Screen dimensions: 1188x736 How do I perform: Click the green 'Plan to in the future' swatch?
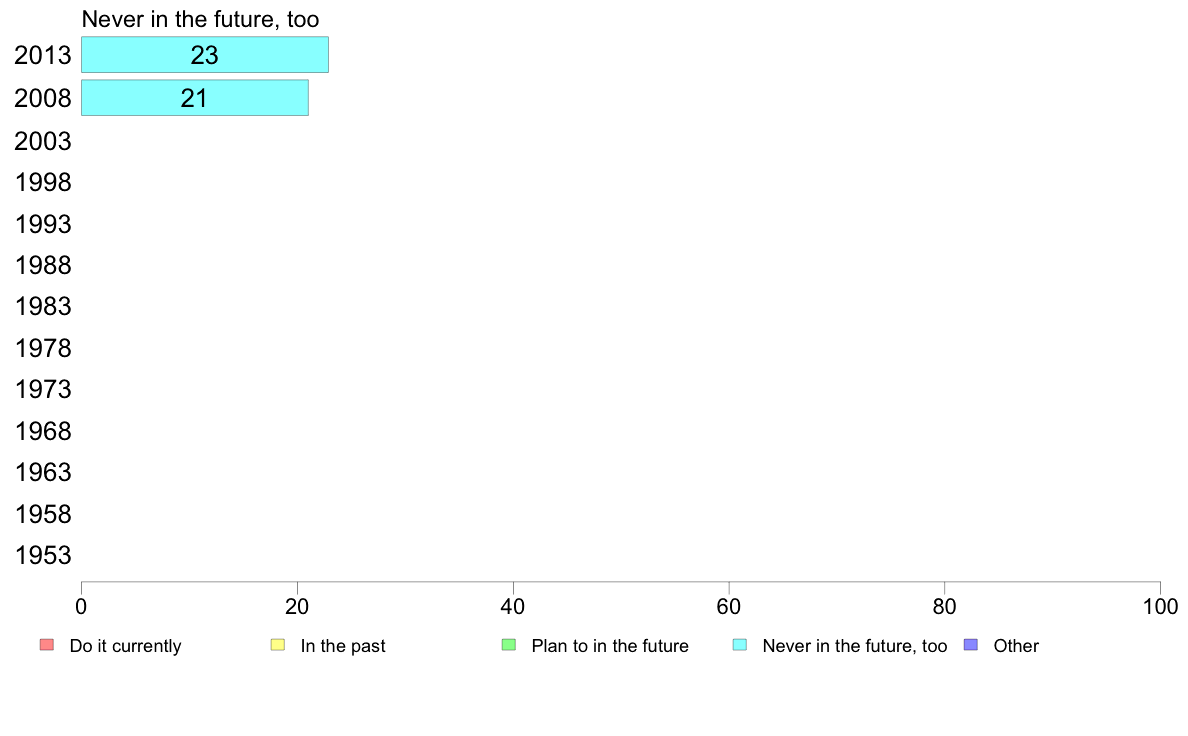coord(509,645)
